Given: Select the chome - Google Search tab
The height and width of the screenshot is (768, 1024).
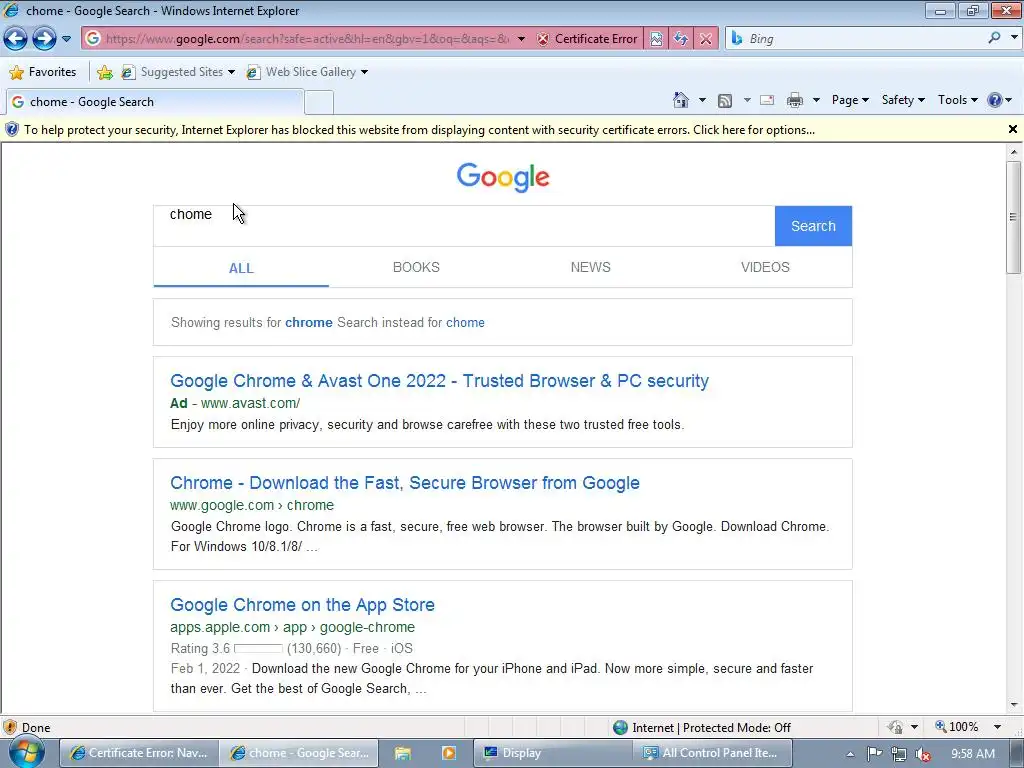Looking at the screenshot, I should coord(155,102).
